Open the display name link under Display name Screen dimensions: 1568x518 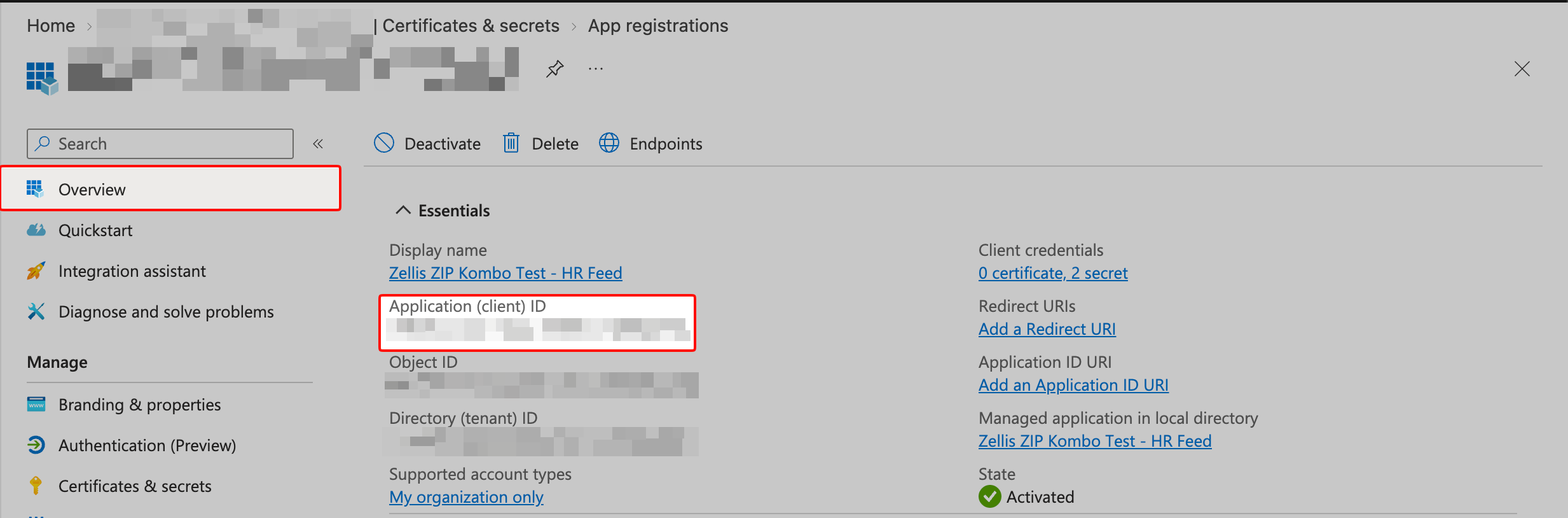(x=505, y=273)
